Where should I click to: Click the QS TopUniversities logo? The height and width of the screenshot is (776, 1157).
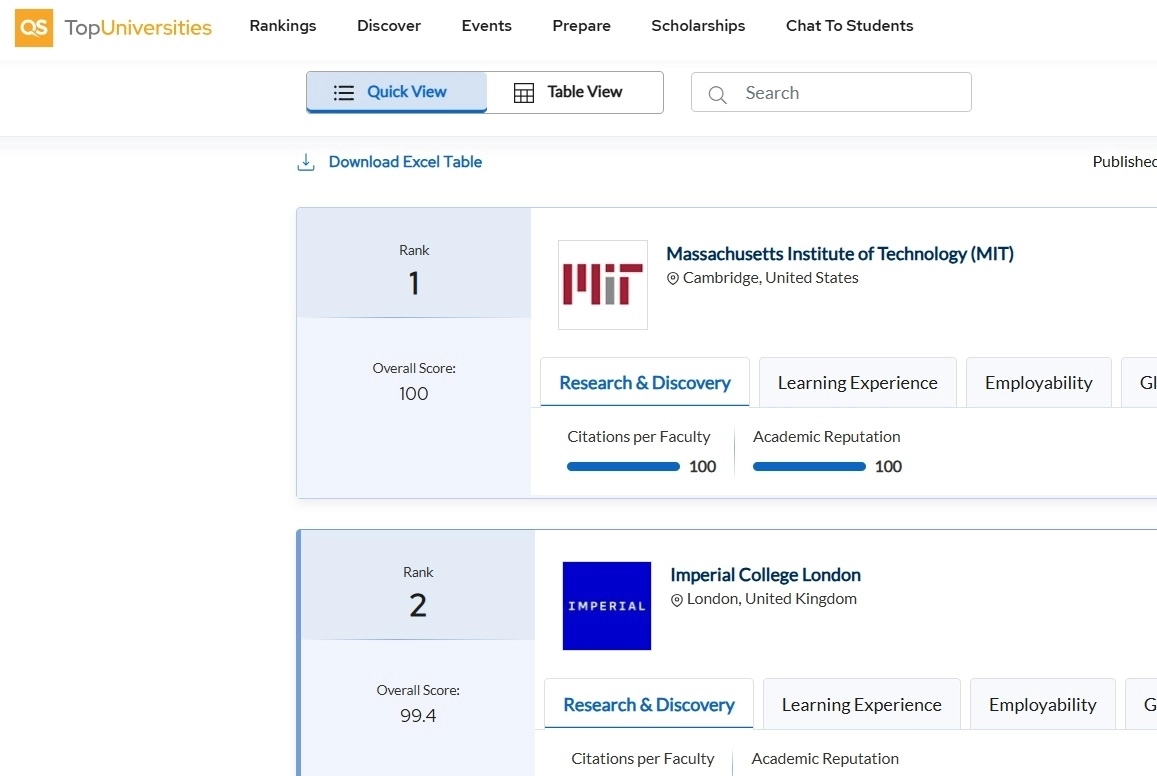coord(113,27)
